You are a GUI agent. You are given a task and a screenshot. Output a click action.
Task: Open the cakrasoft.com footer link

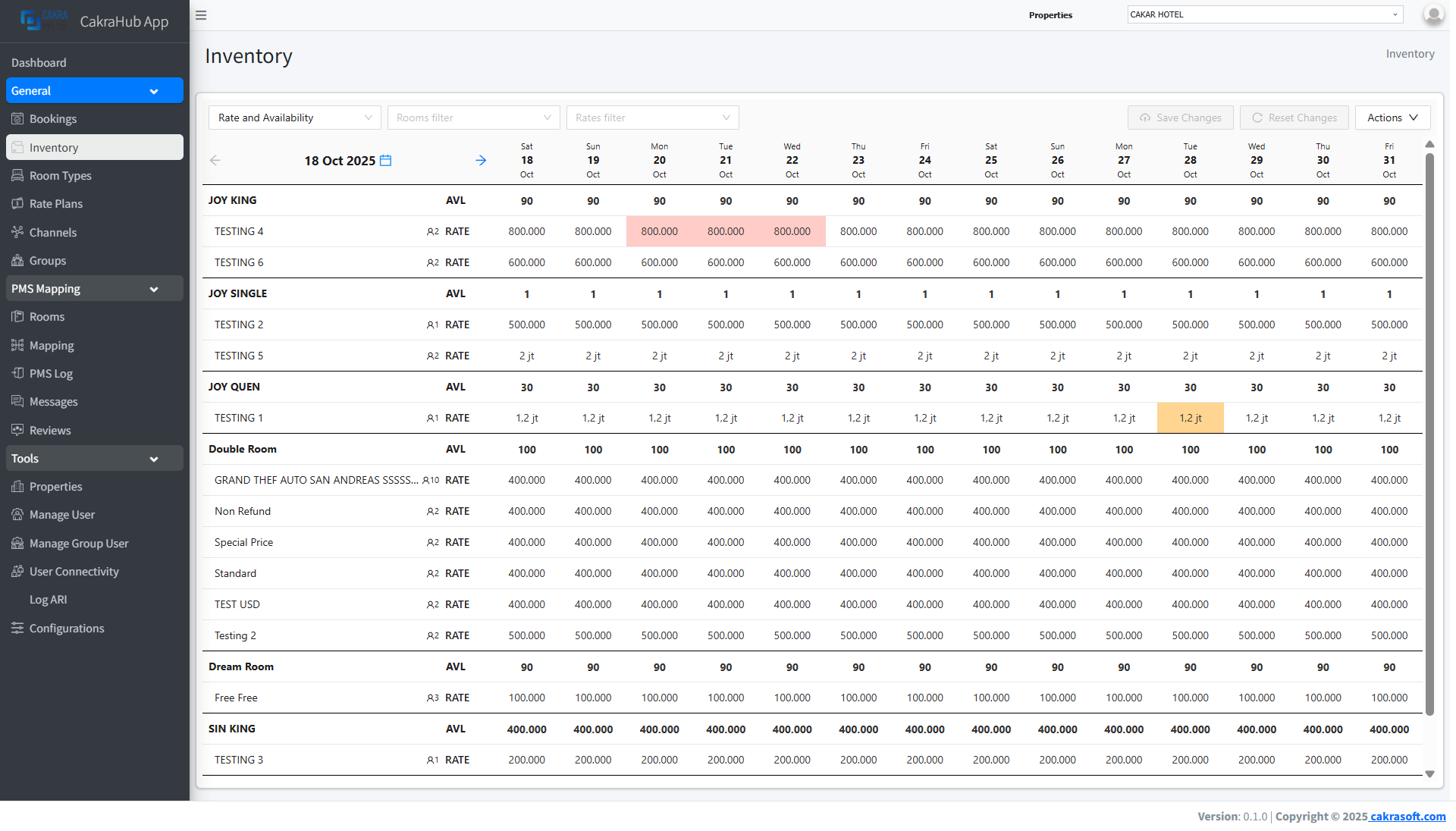coord(1407,817)
